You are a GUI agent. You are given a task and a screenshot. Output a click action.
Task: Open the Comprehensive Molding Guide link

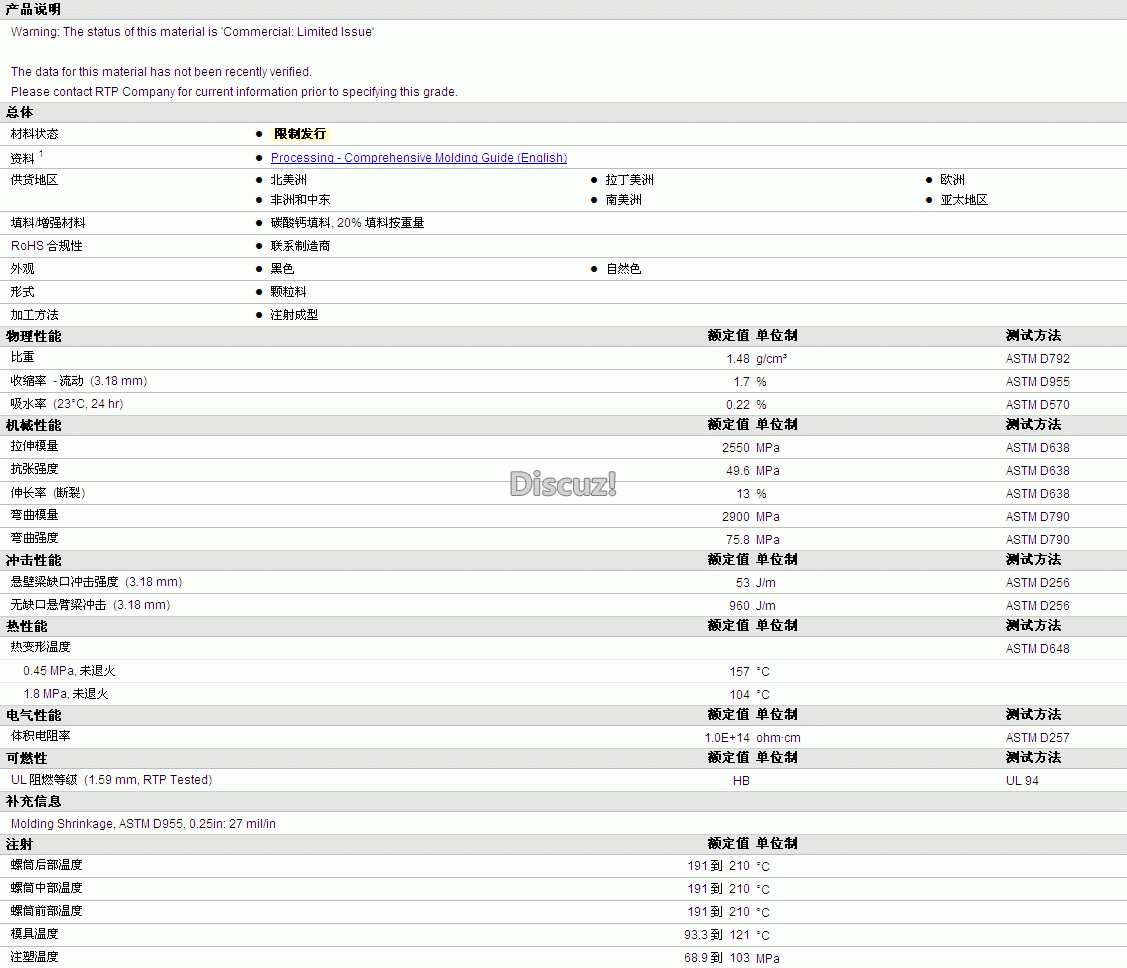click(x=418, y=158)
